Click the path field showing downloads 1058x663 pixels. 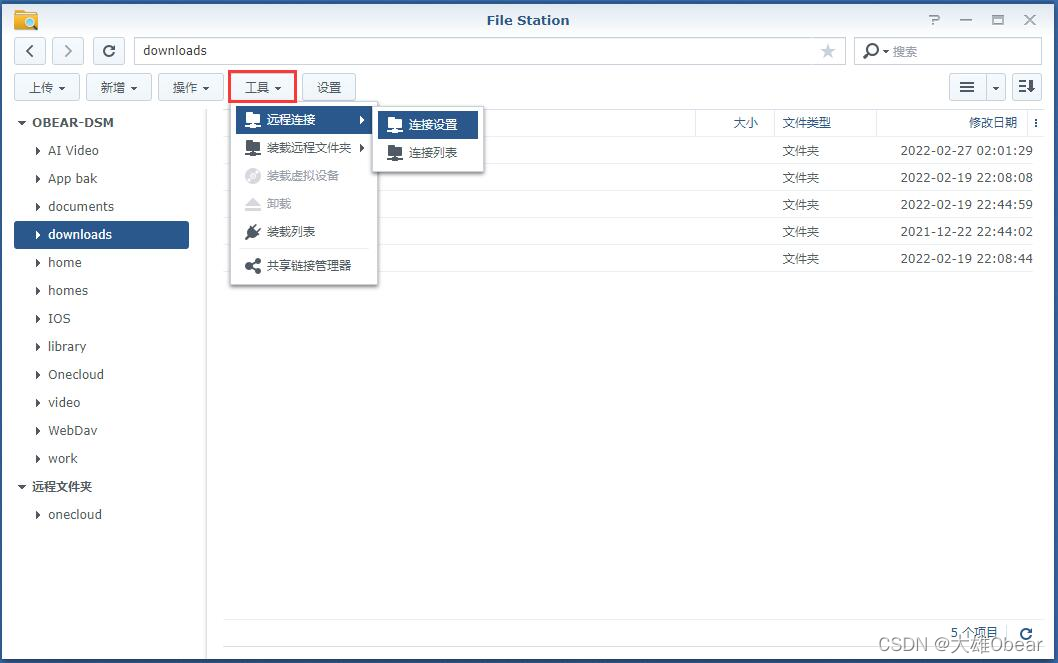(x=490, y=51)
